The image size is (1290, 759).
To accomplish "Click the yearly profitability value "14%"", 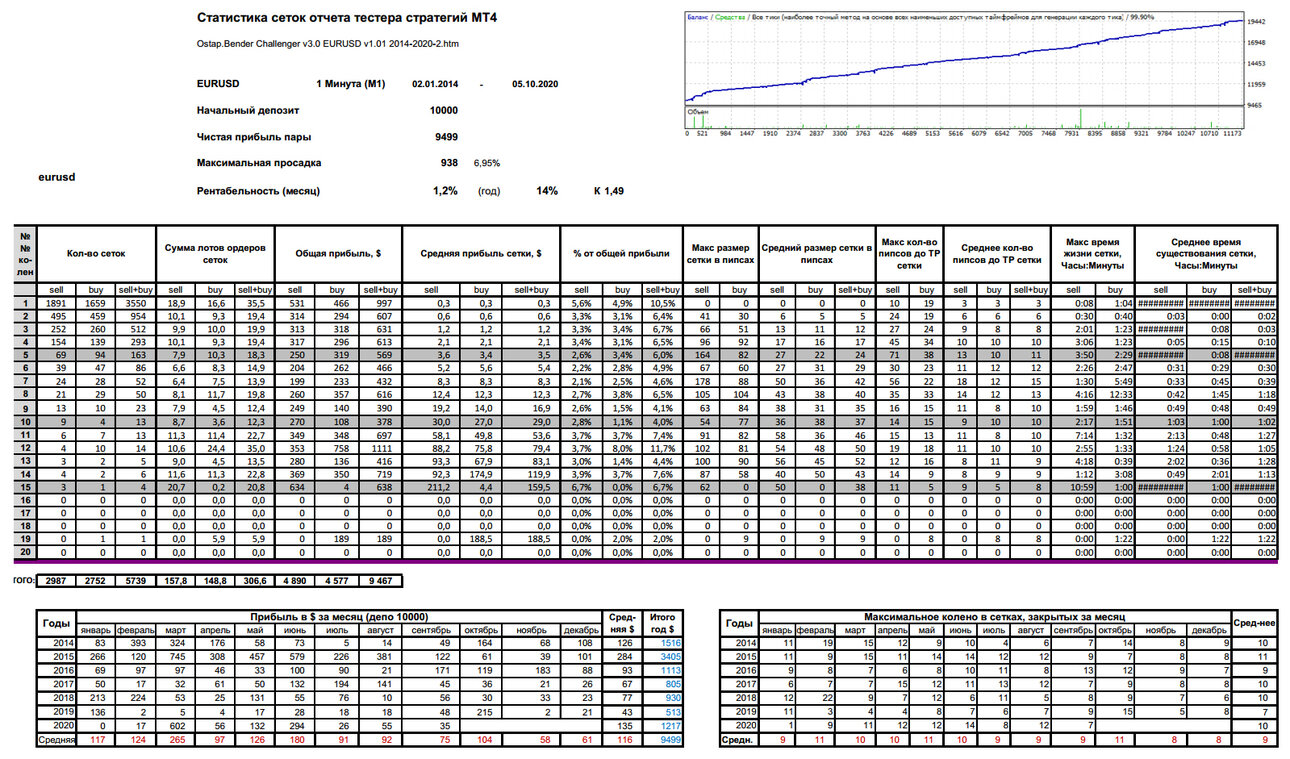I will pyautogui.click(x=547, y=190).
